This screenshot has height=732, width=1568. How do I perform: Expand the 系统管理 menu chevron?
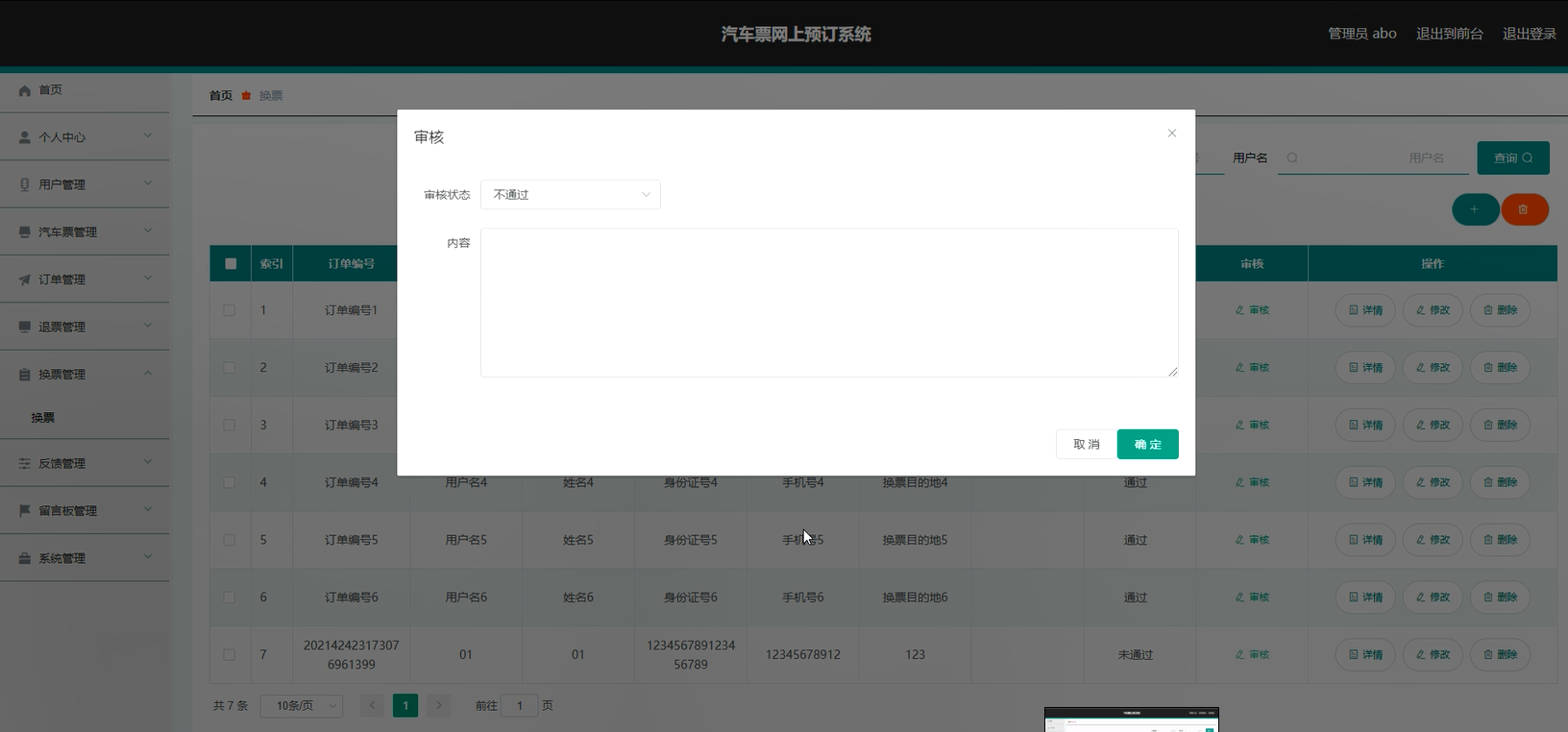click(148, 556)
